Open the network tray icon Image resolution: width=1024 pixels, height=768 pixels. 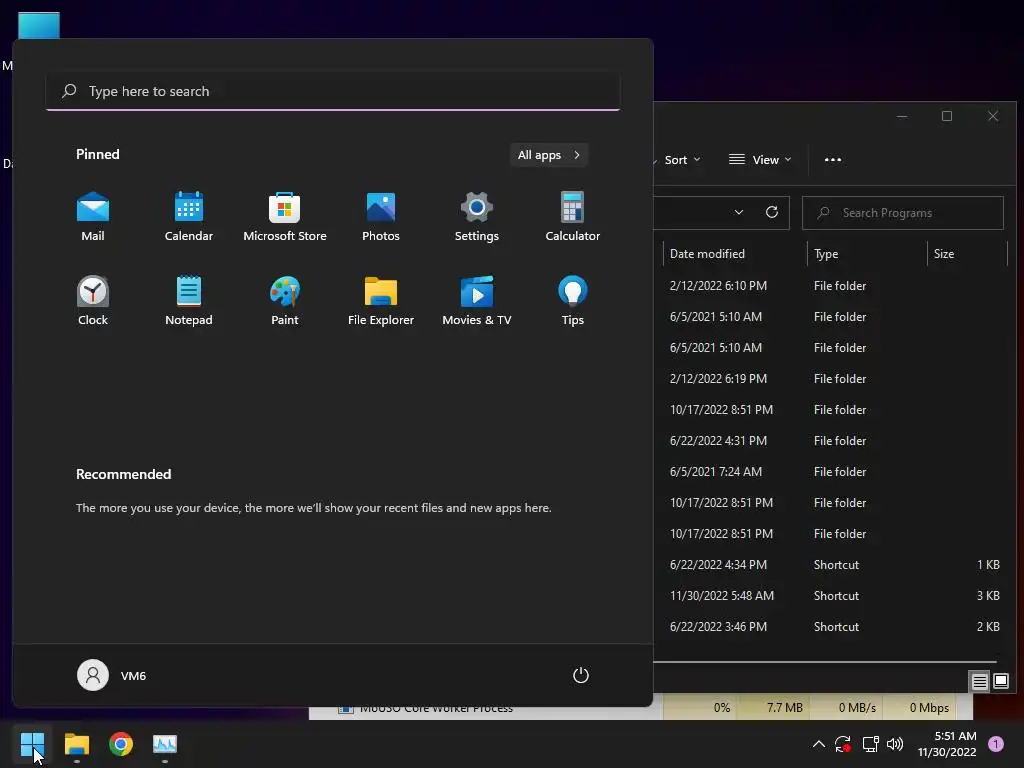click(870, 744)
